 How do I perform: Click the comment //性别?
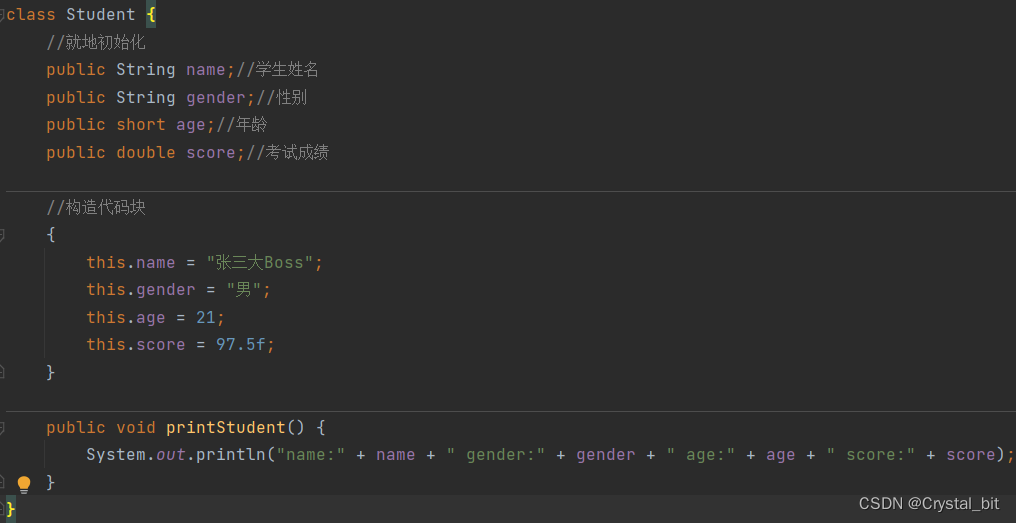coord(282,98)
